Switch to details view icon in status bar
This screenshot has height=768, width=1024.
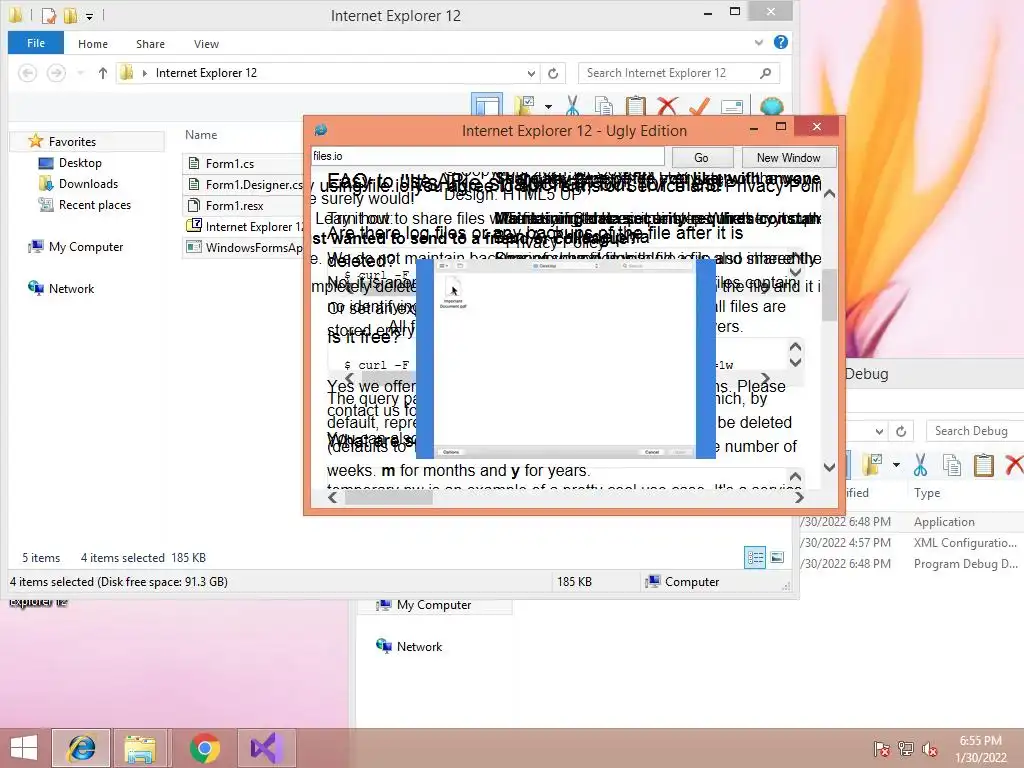click(x=755, y=557)
